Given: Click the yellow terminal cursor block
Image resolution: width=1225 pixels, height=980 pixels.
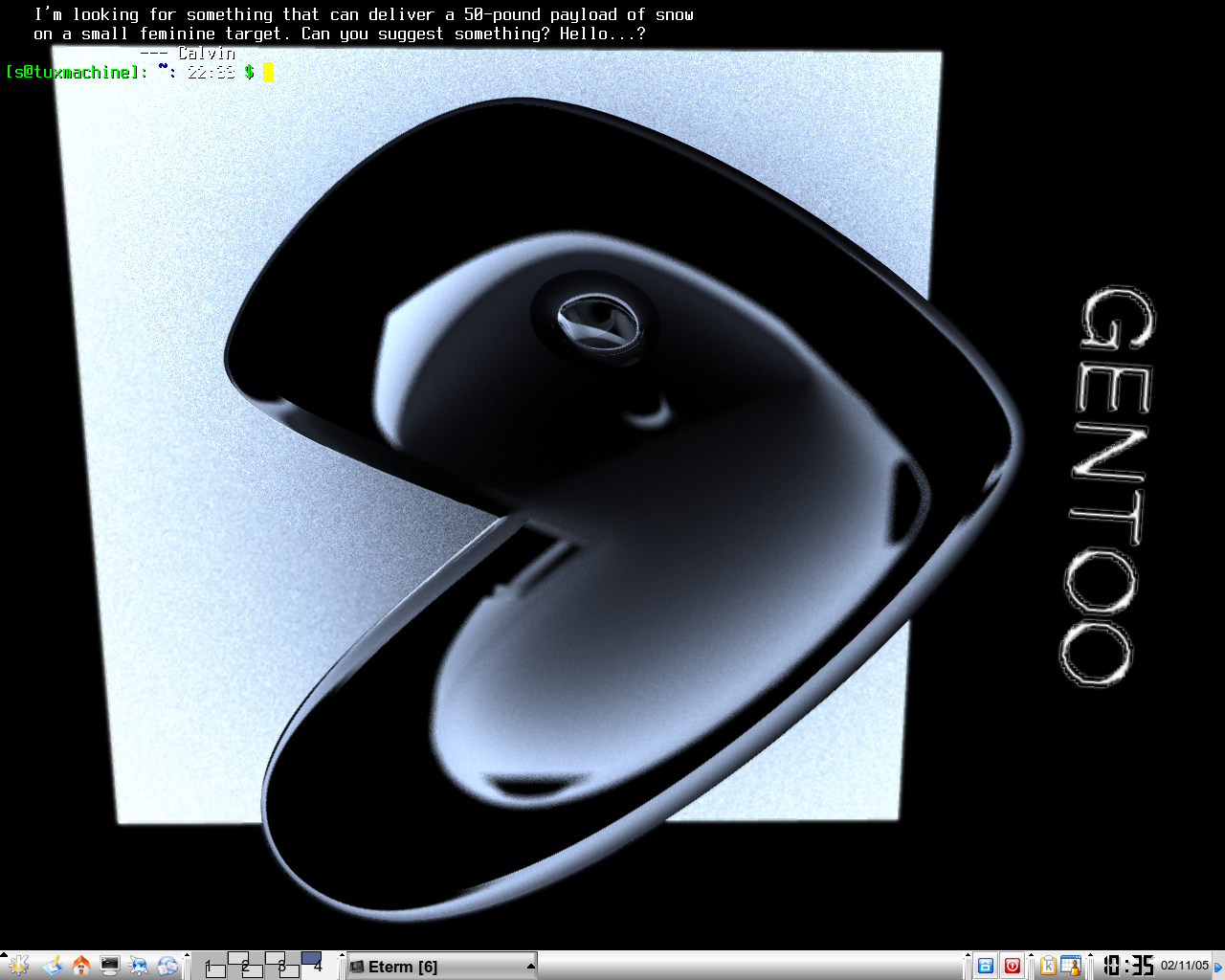Looking at the screenshot, I should pos(269,72).
